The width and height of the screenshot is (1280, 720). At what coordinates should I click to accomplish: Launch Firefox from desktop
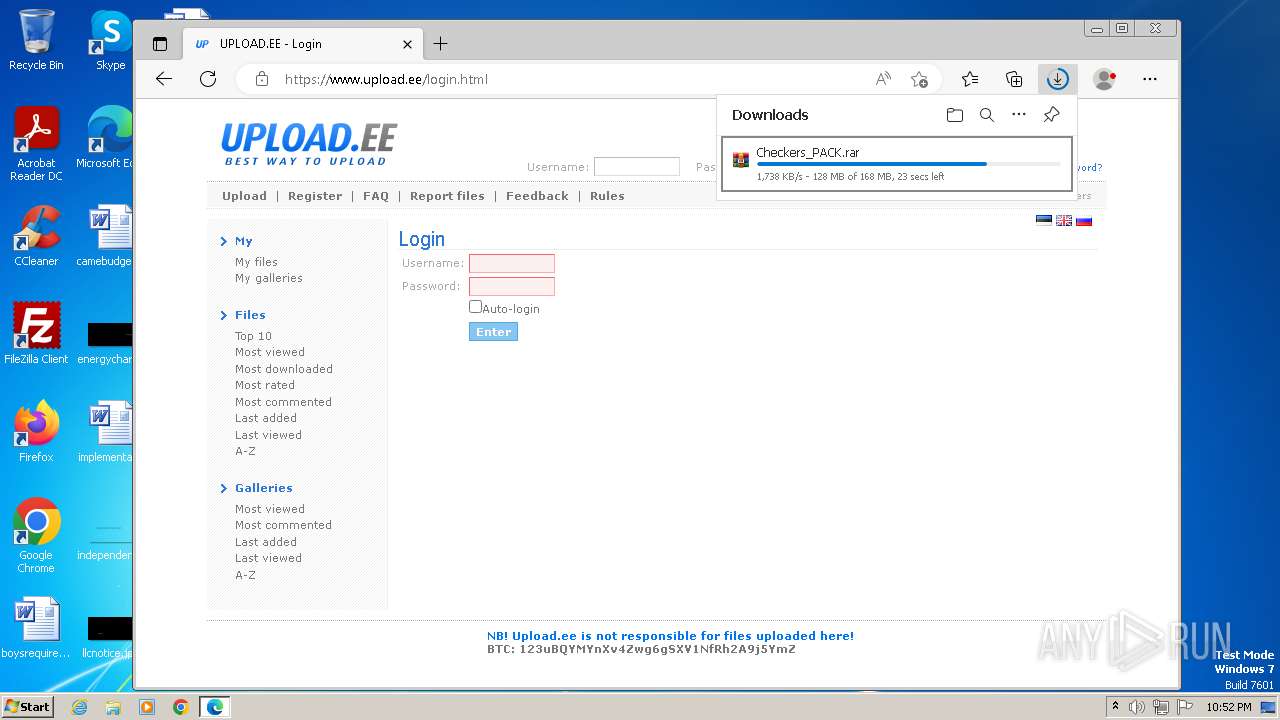(36, 432)
